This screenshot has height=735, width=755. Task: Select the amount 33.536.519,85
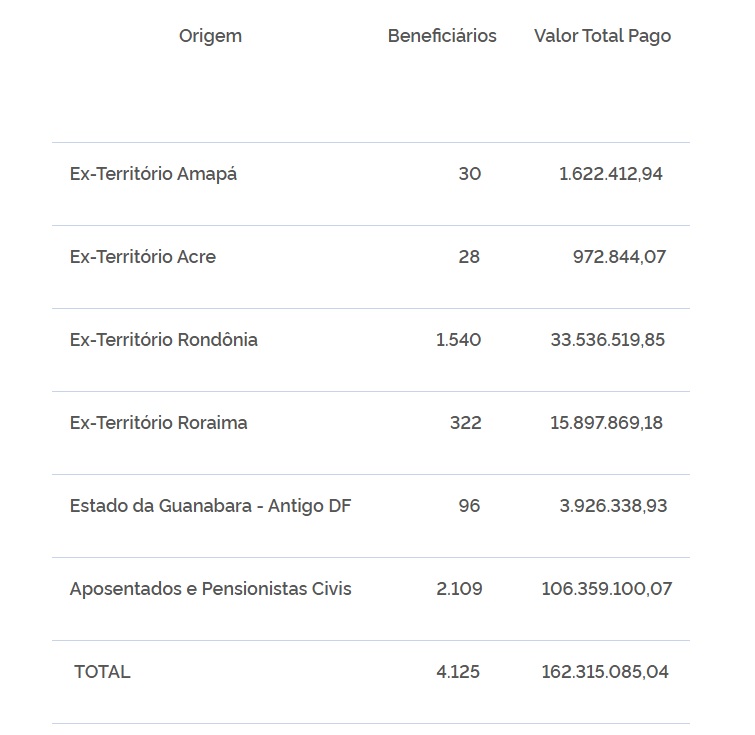(607, 340)
